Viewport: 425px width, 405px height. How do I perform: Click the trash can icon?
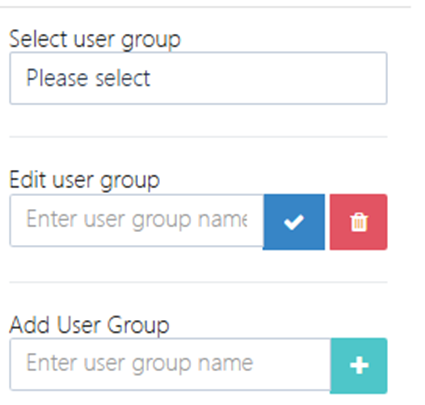pos(359,222)
